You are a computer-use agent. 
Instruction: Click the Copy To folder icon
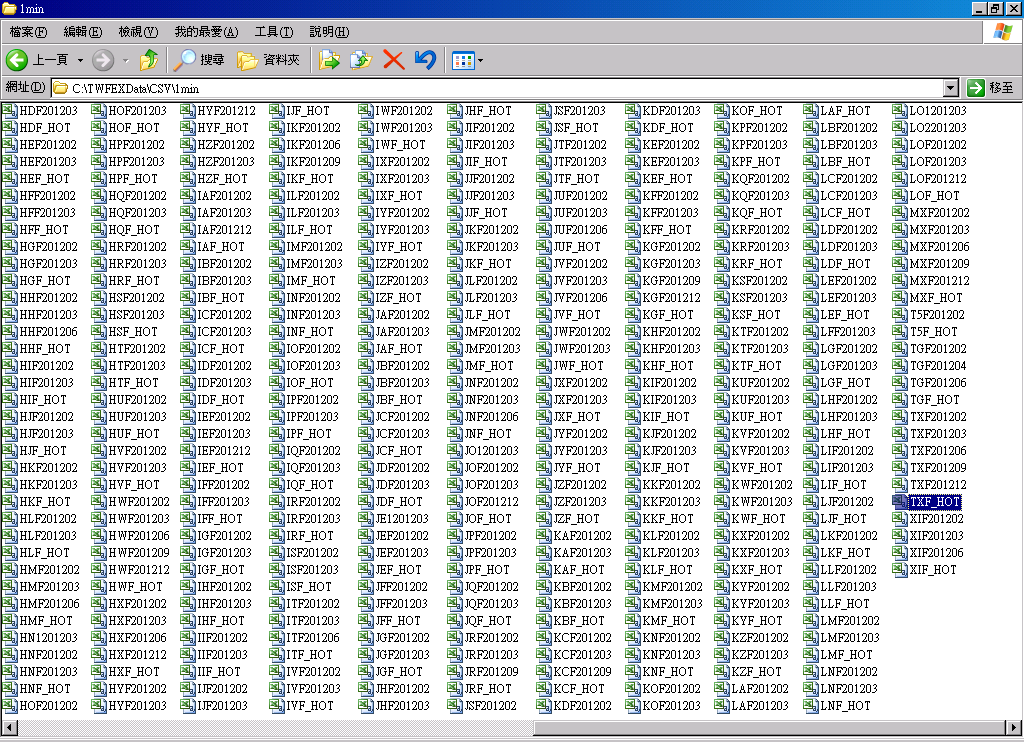pos(360,60)
